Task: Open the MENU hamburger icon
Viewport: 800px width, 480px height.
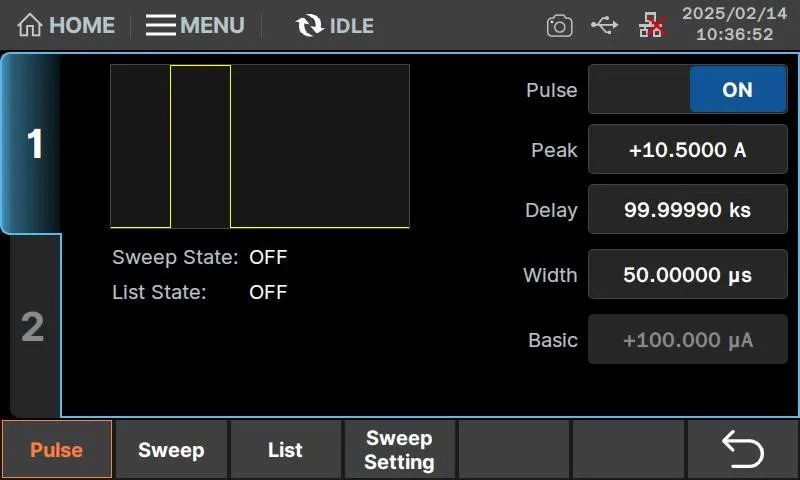Action: click(x=161, y=26)
